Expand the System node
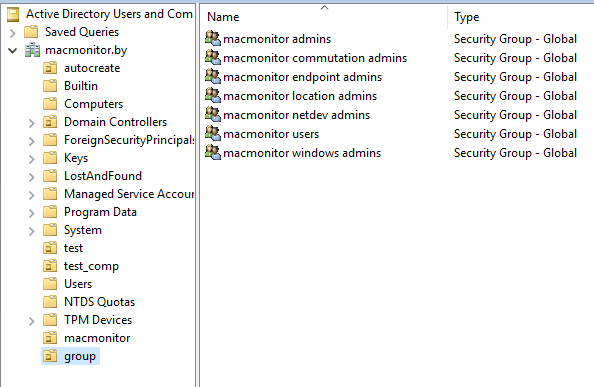 [x=32, y=231]
